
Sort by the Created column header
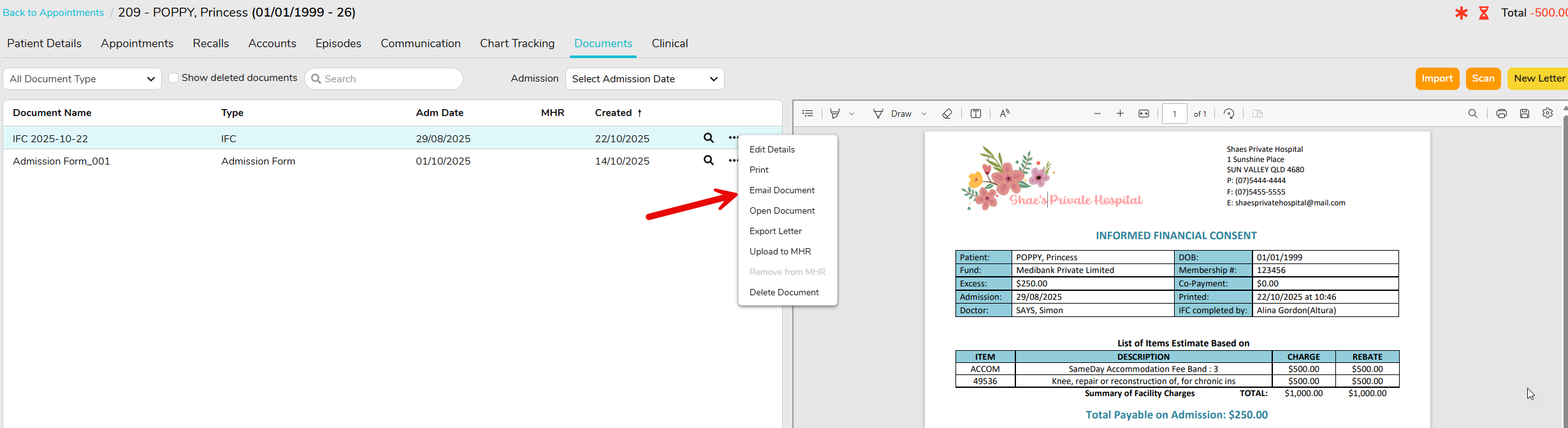[x=613, y=113]
